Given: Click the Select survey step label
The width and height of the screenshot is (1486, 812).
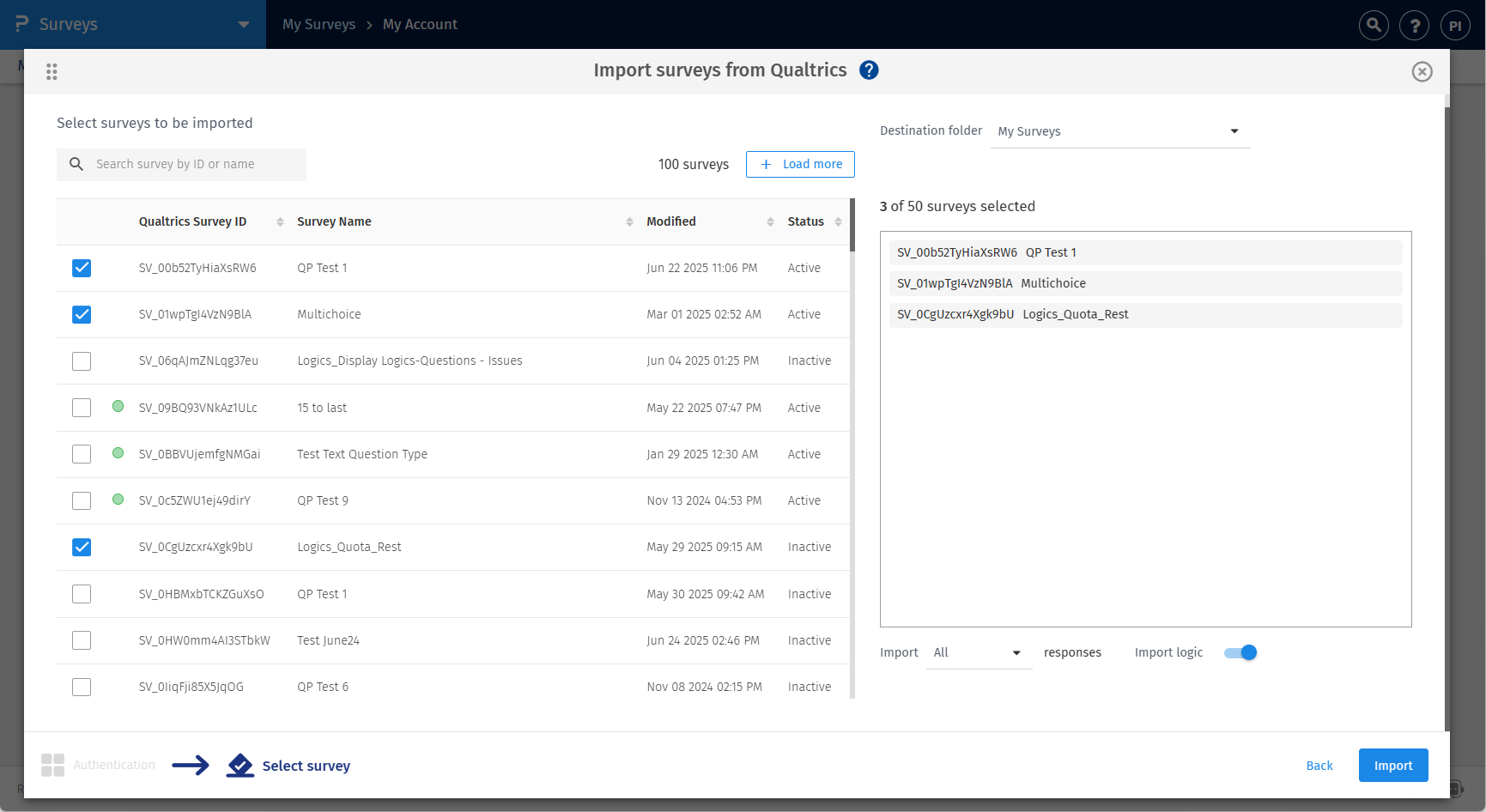Looking at the screenshot, I should coord(306,766).
